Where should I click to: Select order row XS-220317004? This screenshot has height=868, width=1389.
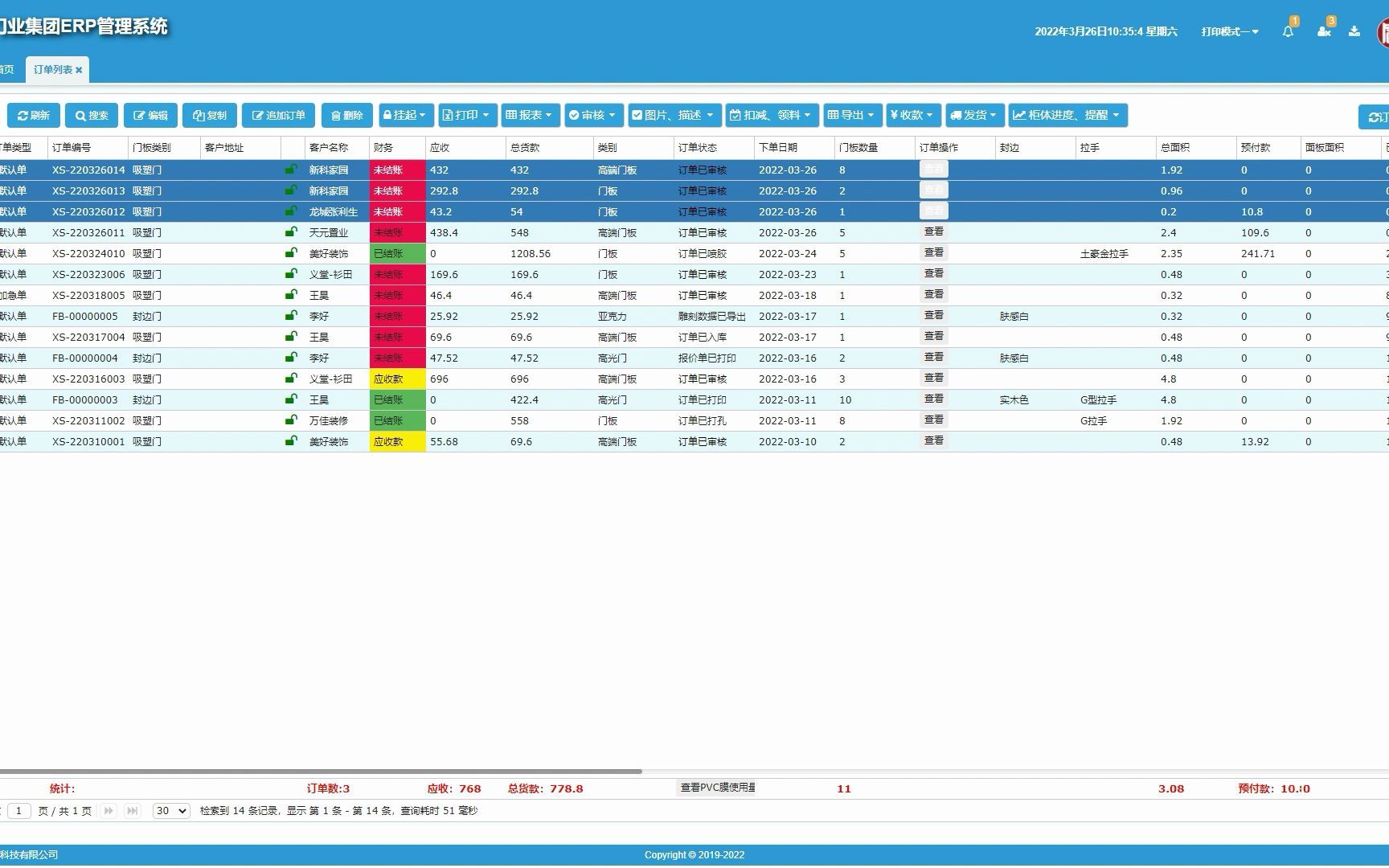click(694, 337)
